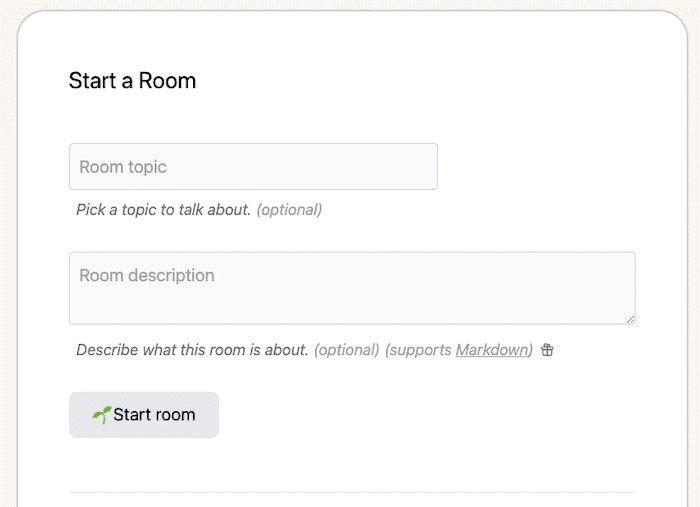Click the 'Start room' label text
This screenshot has width=700, height=507.
154,415
